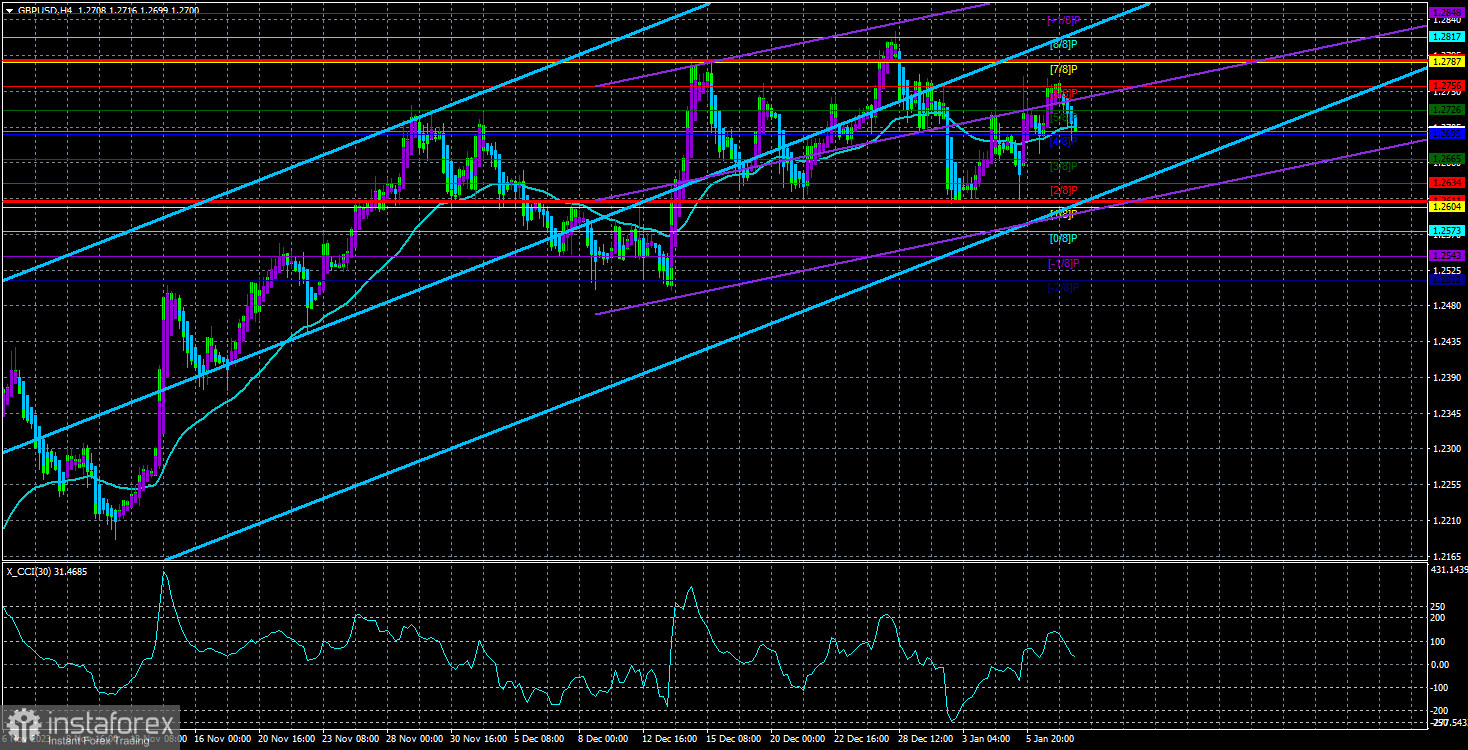
Task: Click the [8/8]P Murray level label
Action: (1063, 45)
